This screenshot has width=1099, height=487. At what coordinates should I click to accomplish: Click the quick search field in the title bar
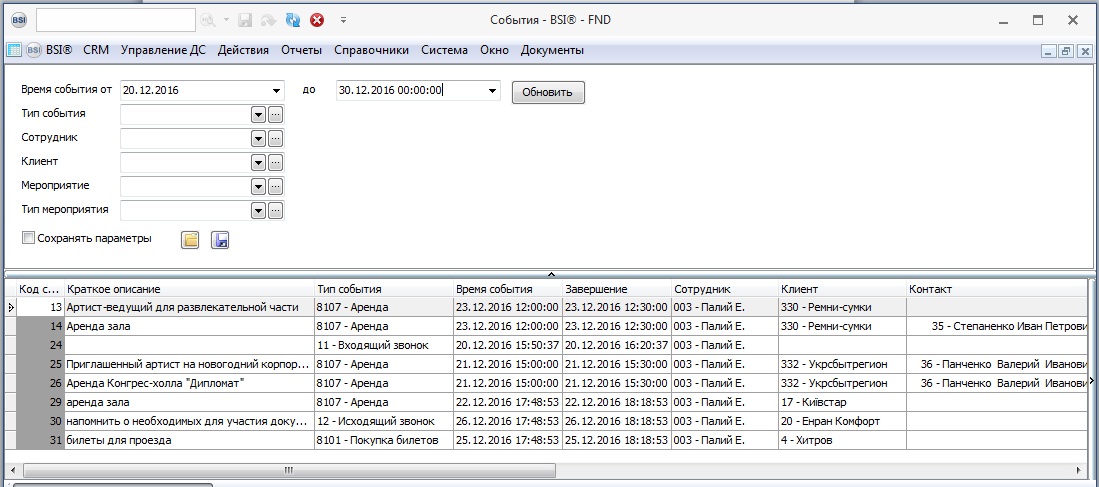click(x=115, y=19)
